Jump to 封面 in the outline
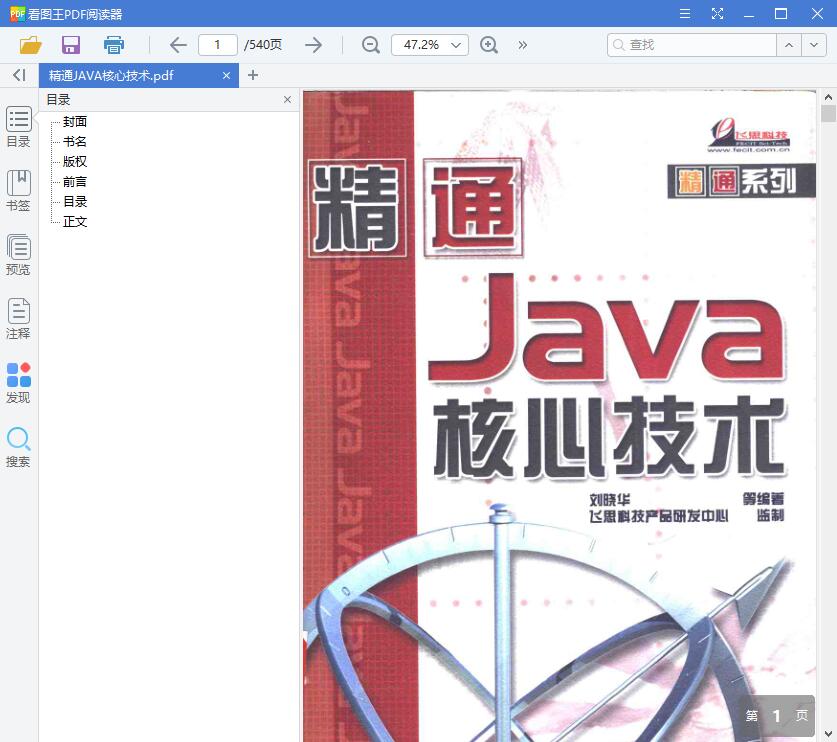Viewport: 837px width, 742px height. click(x=75, y=122)
